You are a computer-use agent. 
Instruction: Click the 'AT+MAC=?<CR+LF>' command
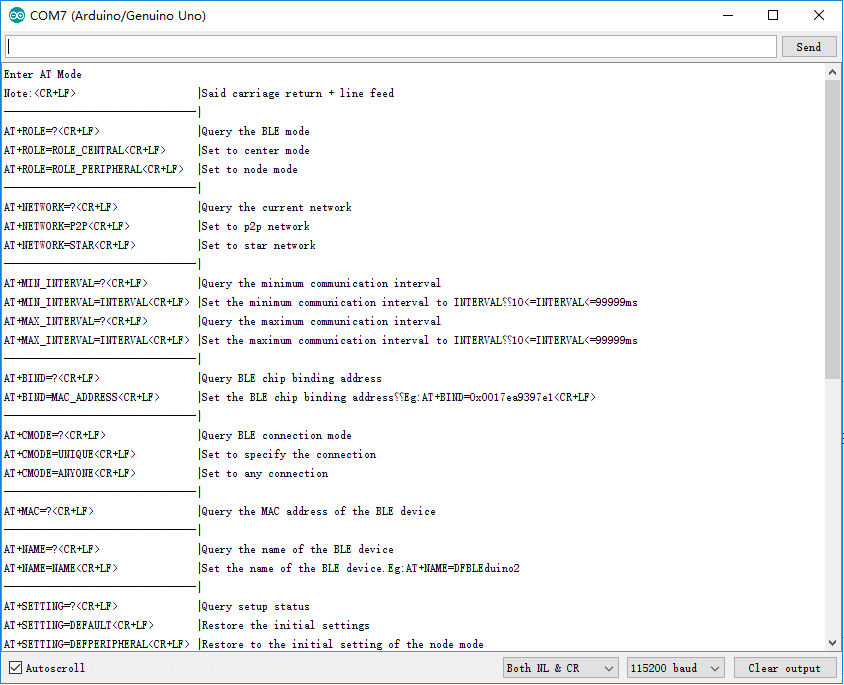point(49,512)
